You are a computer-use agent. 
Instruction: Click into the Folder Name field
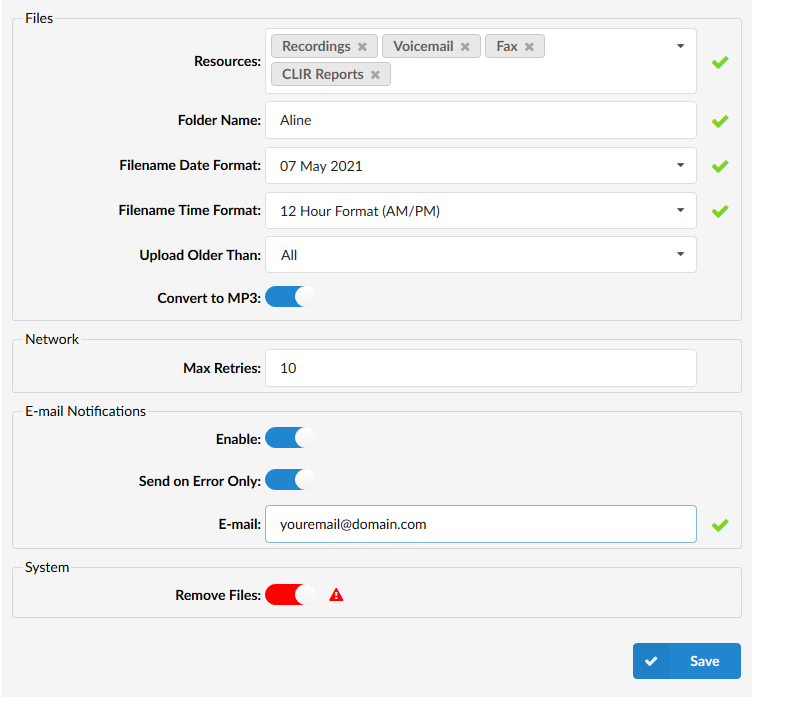(x=480, y=120)
